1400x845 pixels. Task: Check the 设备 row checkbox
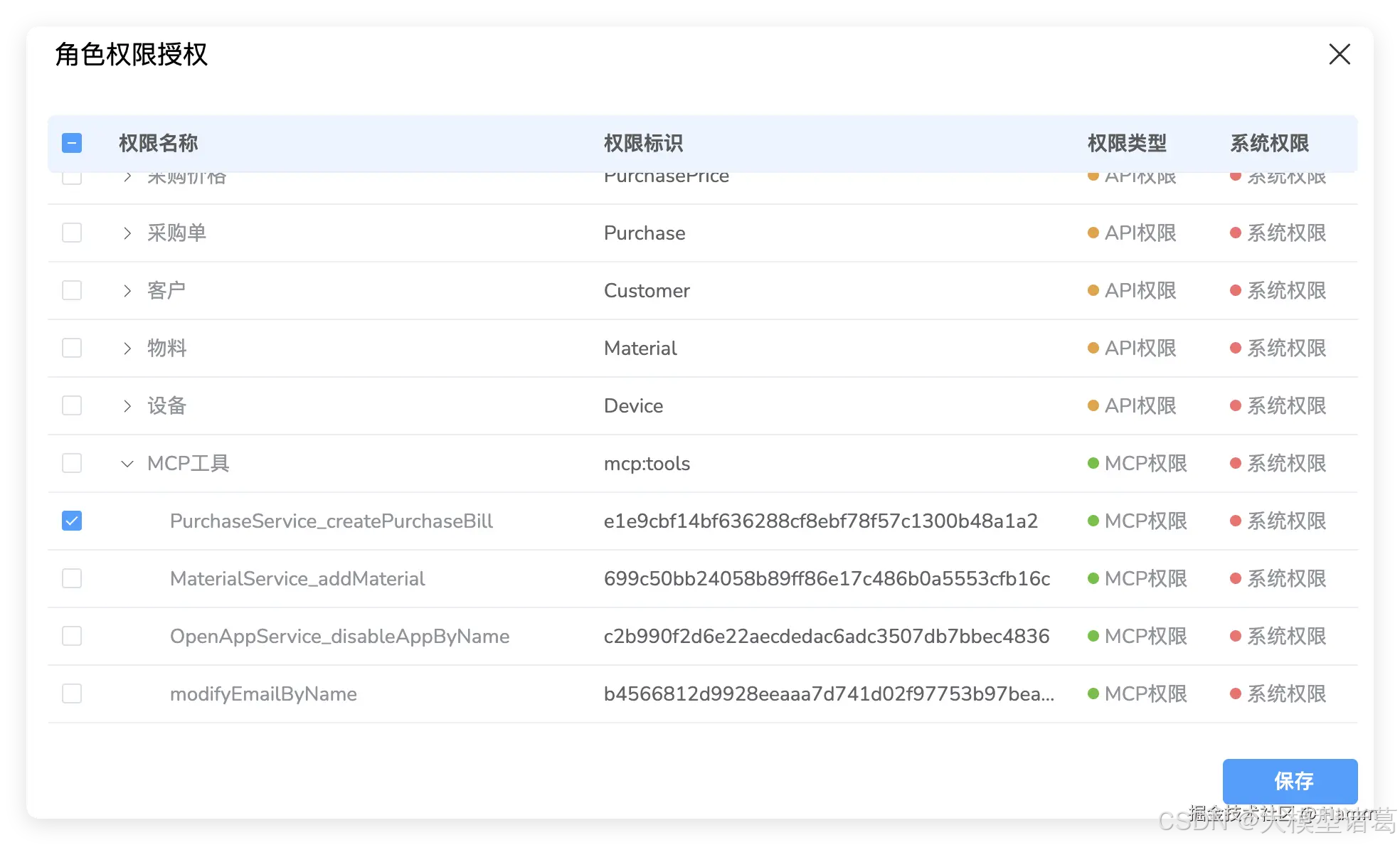tap(72, 405)
